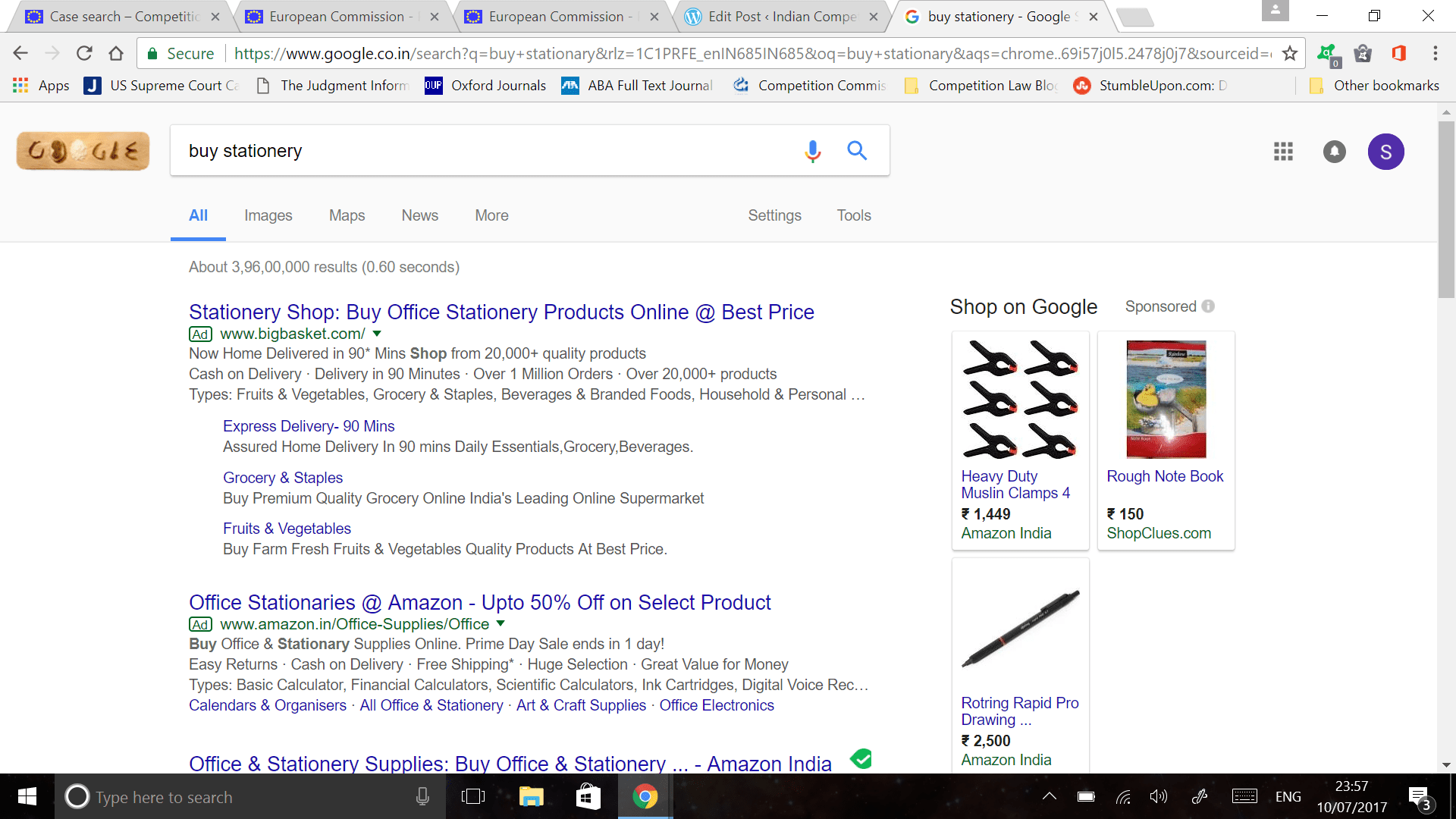
Task: Reload the current page
Action: click(x=84, y=53)
